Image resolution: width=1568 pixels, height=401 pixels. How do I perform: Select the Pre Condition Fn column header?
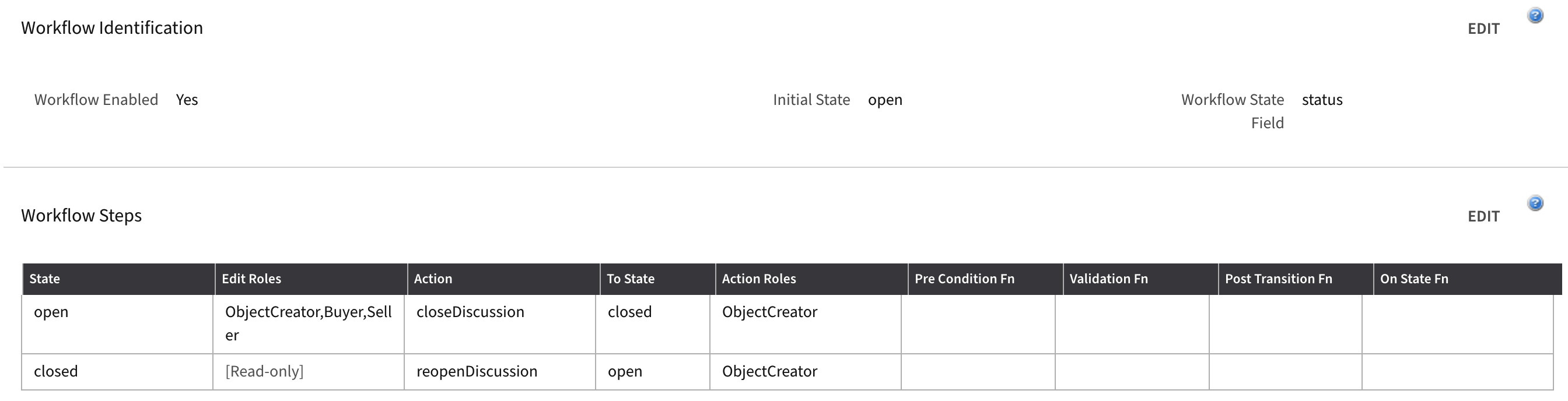[985, 279]
